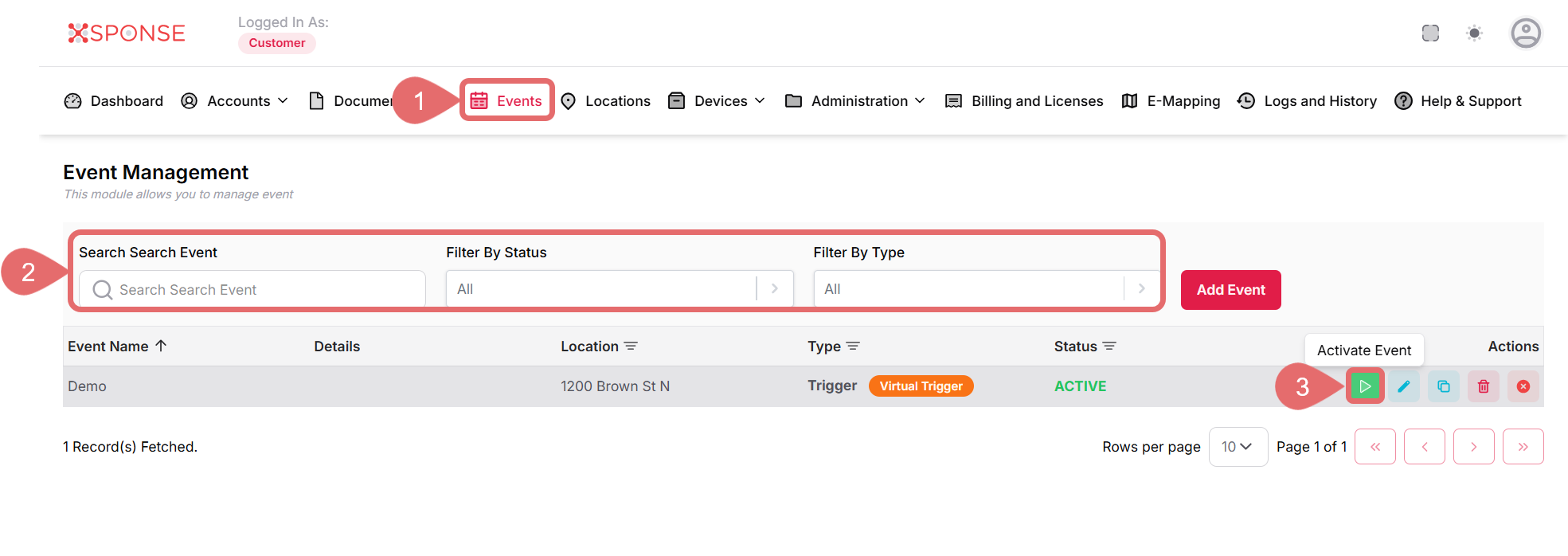This screenshot has width=1568, height=556.
Task: Click the red circle X icon in Actions
Action: pos(1523,386)
